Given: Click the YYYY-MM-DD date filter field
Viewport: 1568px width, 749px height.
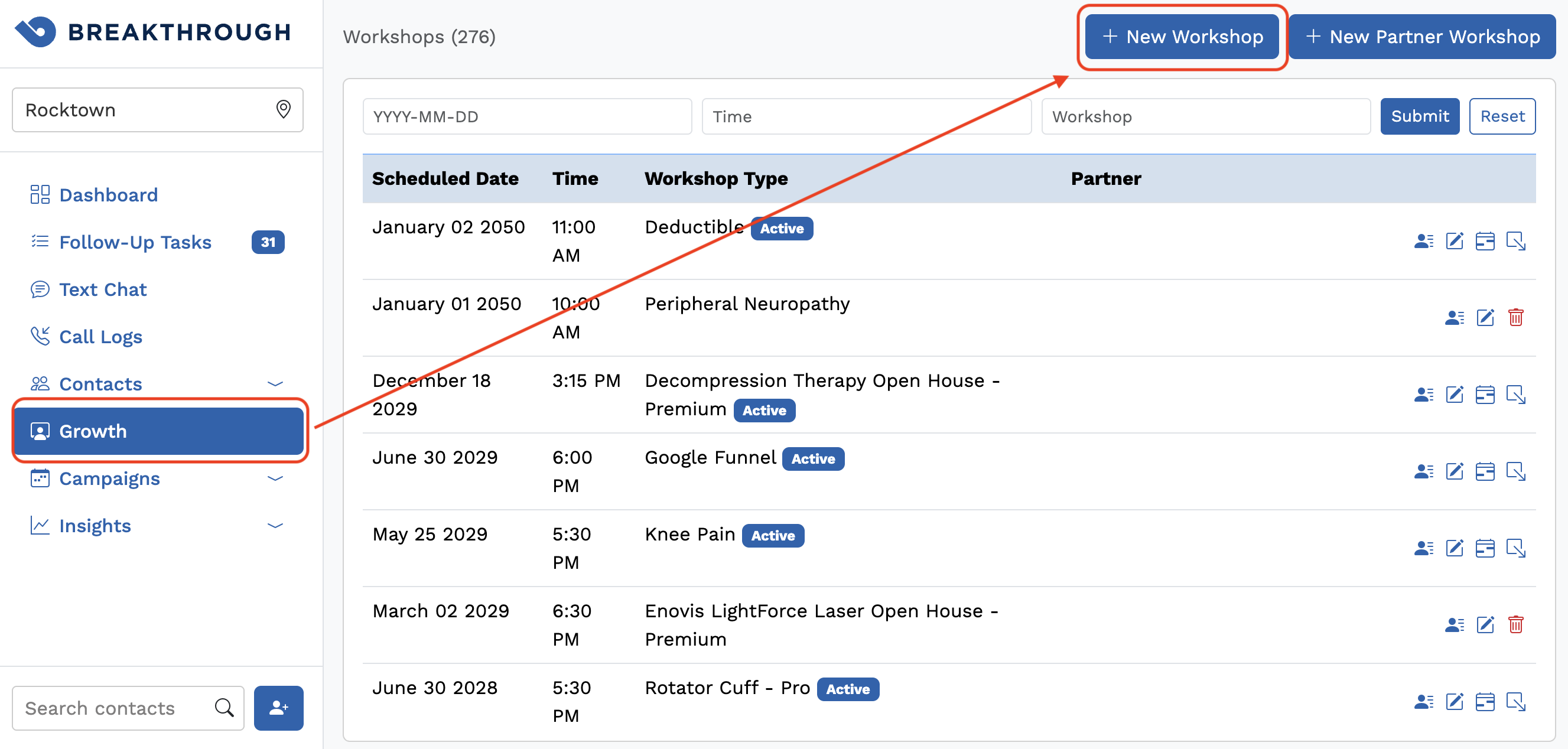Looking at the screenshot, I should click(526, 116).
